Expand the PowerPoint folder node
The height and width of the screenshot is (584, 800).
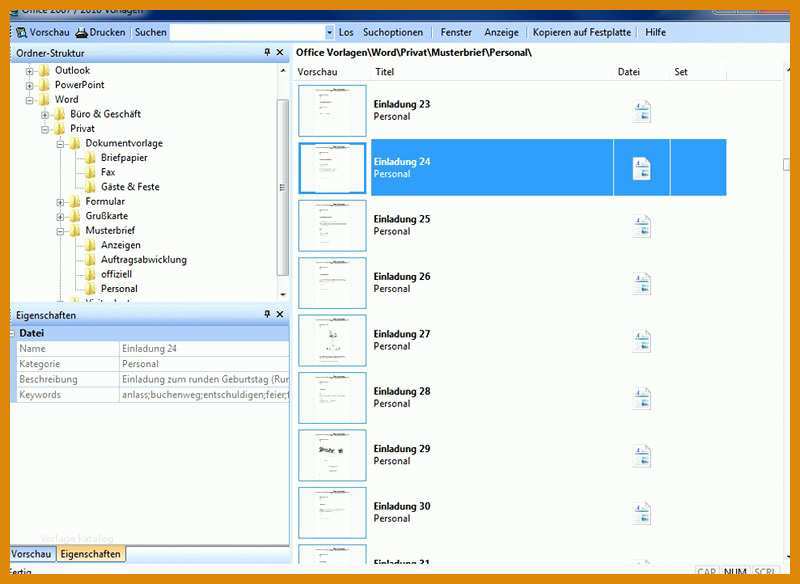tap(30, 85)
